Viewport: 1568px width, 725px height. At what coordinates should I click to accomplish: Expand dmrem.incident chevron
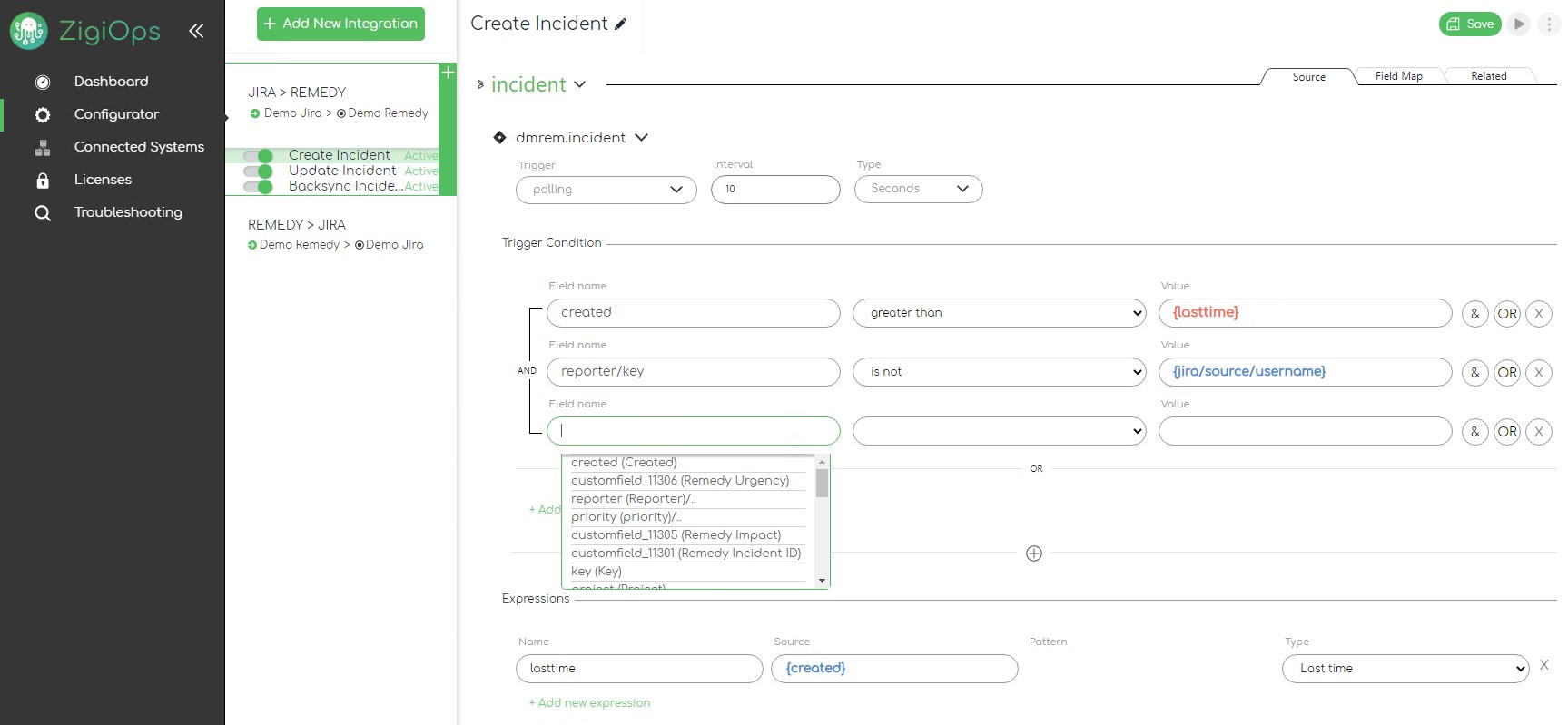[x=642, y=138]
